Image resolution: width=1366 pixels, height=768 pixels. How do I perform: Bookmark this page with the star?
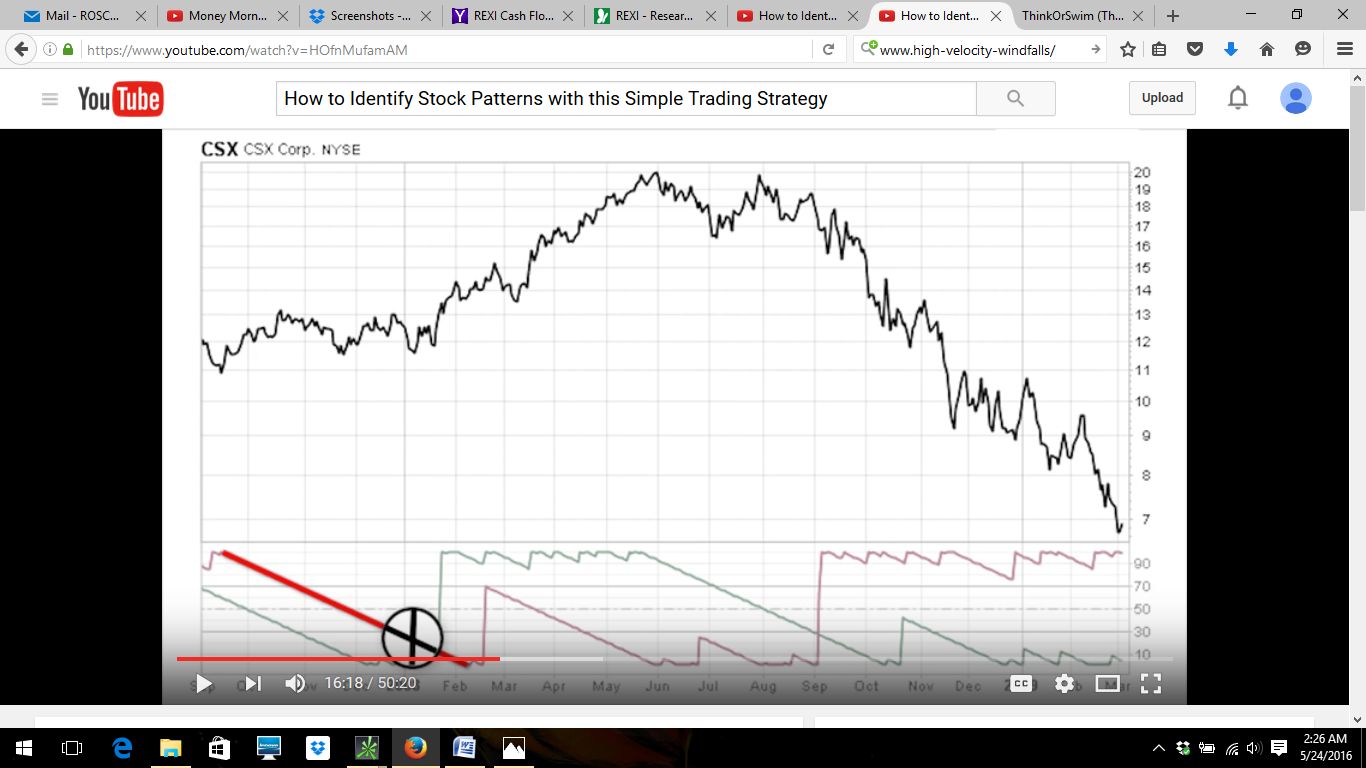pos(1128,49)
